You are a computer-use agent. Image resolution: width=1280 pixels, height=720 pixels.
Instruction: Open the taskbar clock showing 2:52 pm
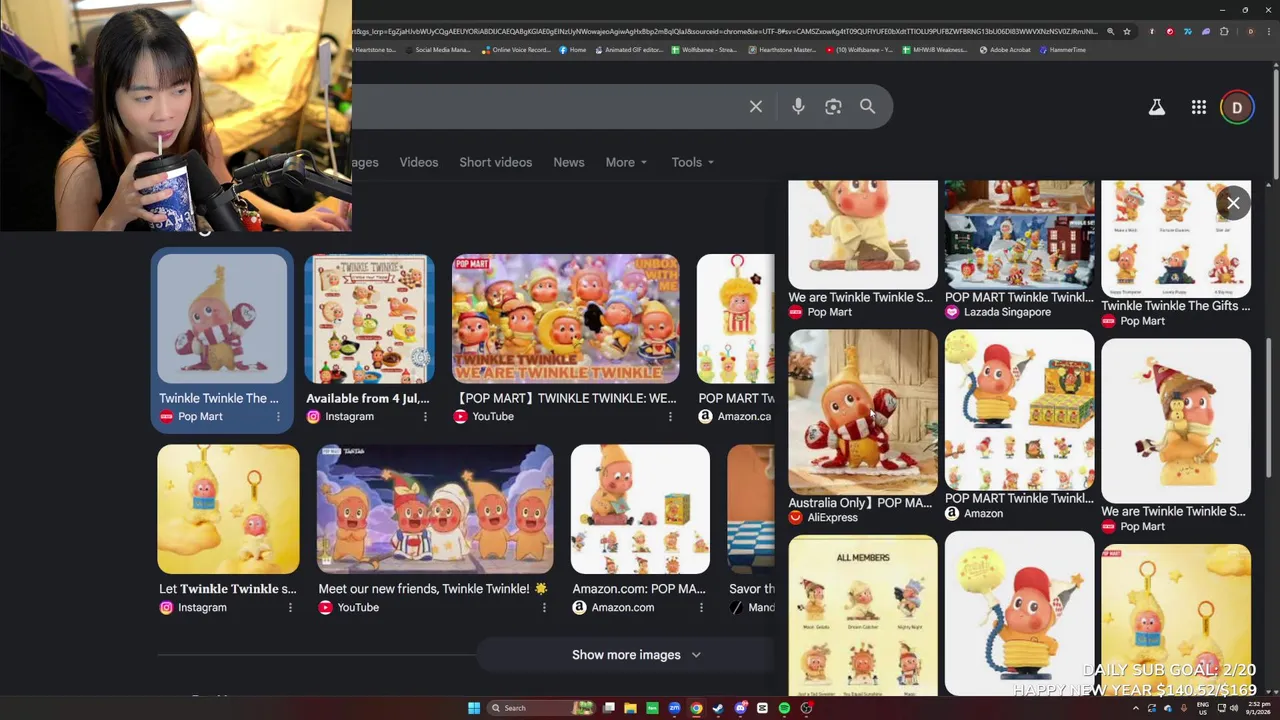pyautogui.click(x=1258, y=708)
